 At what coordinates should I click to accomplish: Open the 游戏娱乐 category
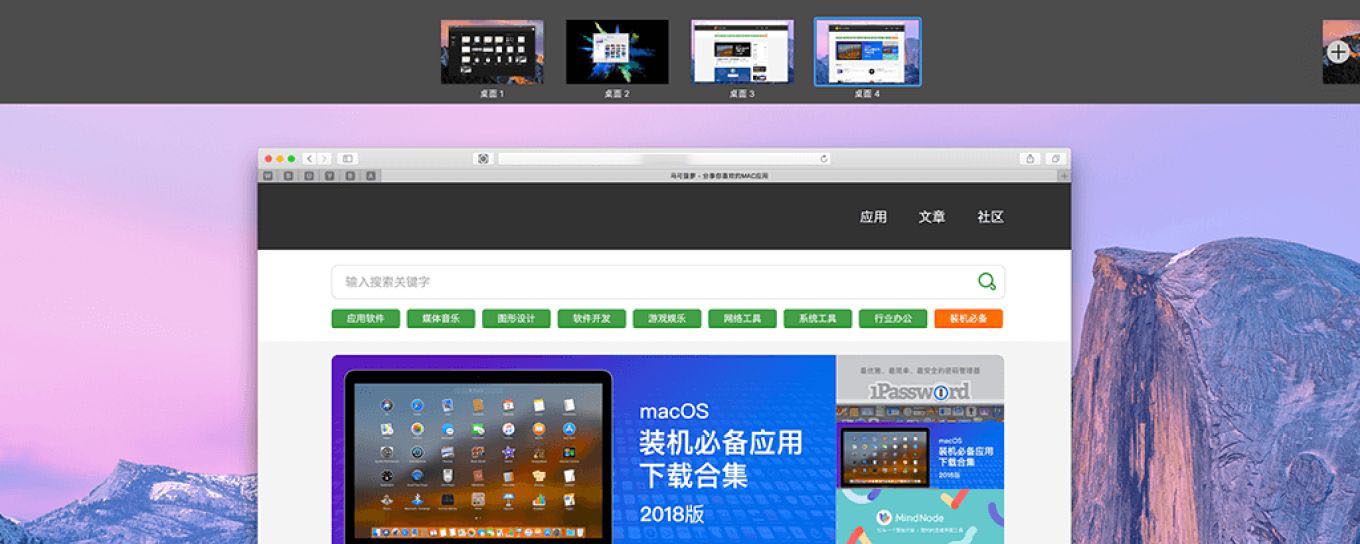[667, 319]
